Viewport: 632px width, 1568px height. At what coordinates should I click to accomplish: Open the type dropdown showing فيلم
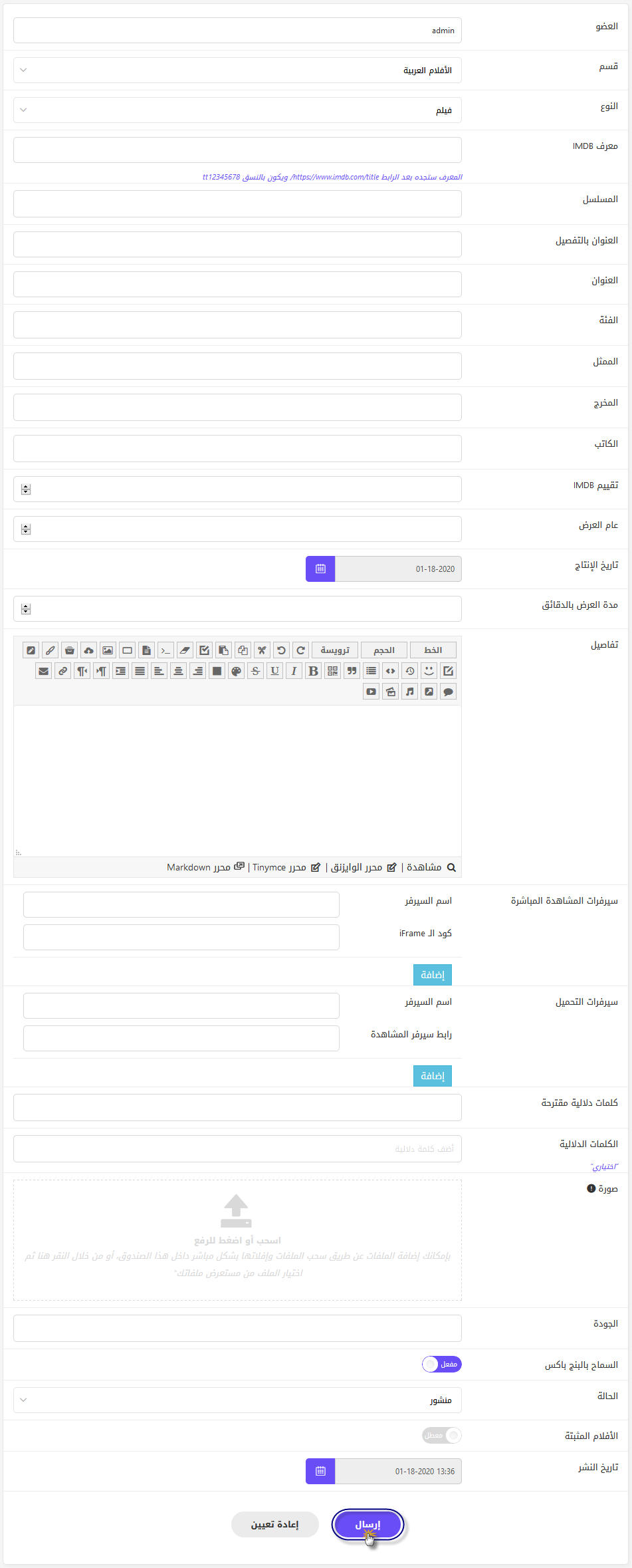pos(237,110)
